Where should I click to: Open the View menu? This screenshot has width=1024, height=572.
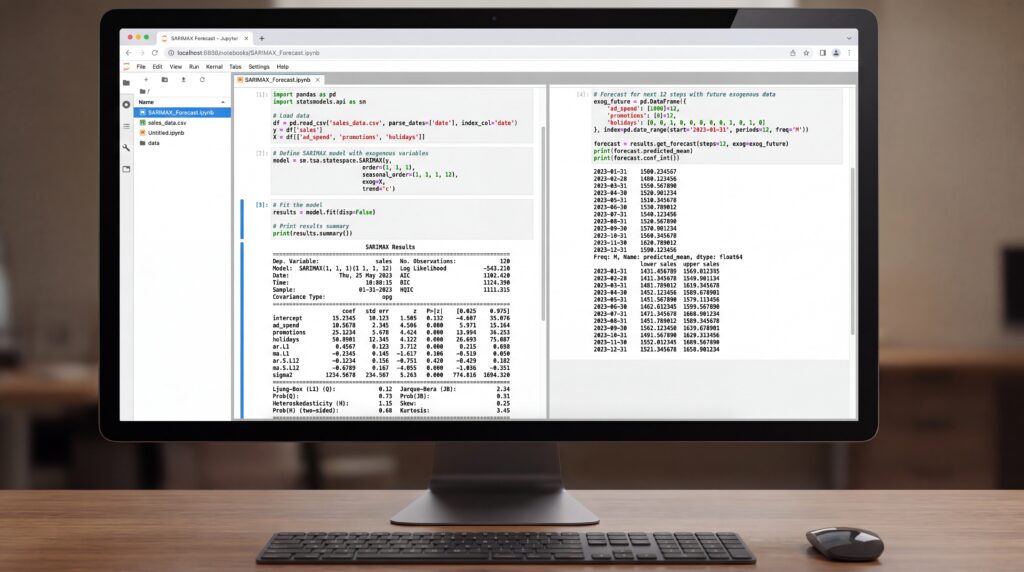[176, 67]
